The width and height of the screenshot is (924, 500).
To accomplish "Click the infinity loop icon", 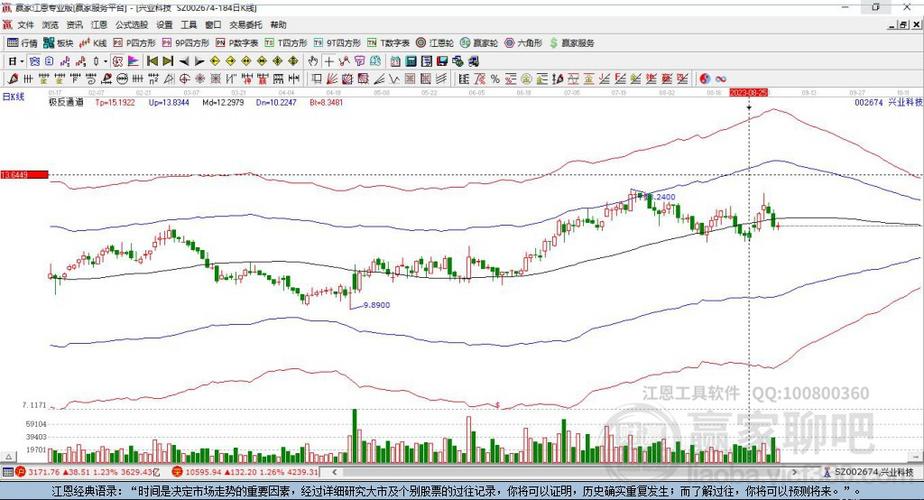I will 721,78.
